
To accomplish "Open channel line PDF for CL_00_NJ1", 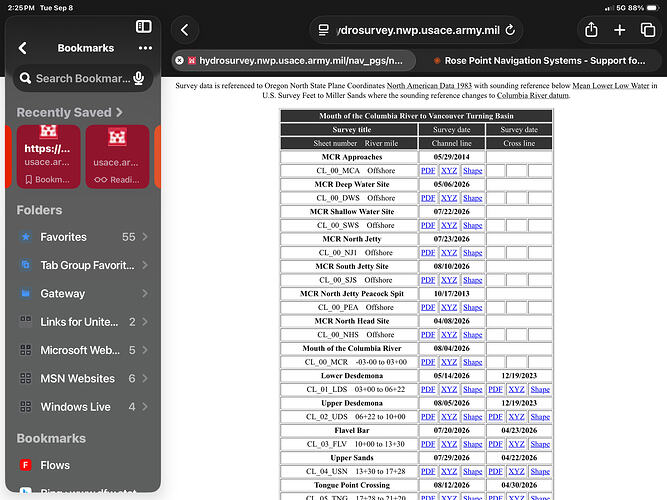I will 428,253.
